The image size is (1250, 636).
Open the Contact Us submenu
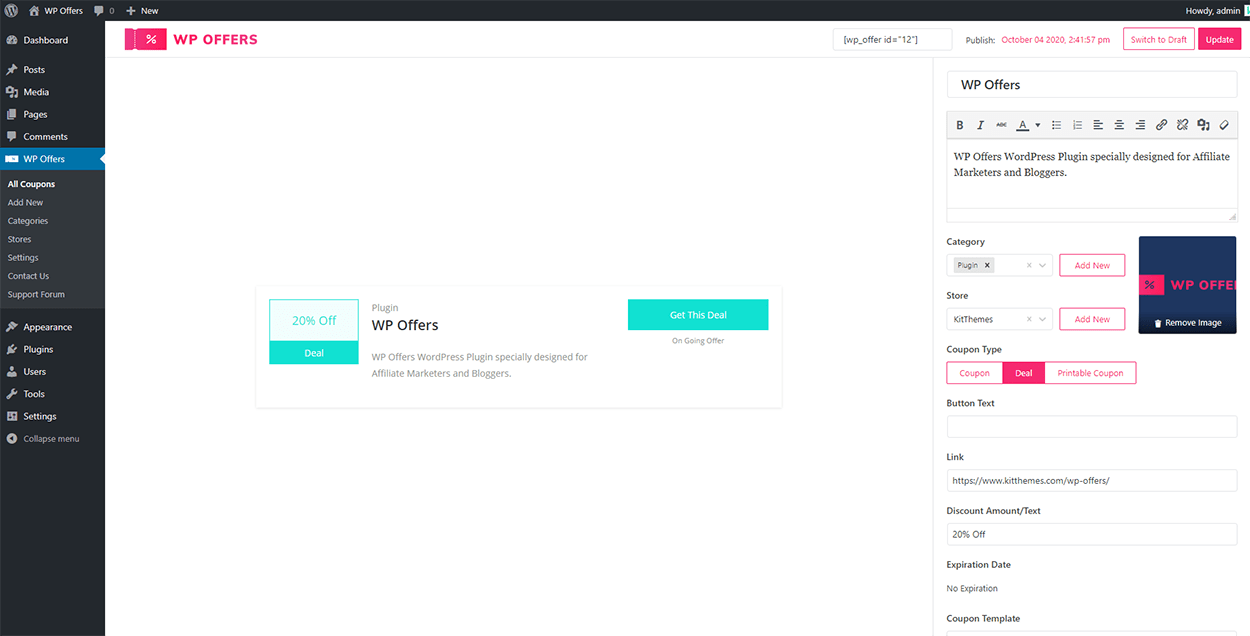point(28,276)
